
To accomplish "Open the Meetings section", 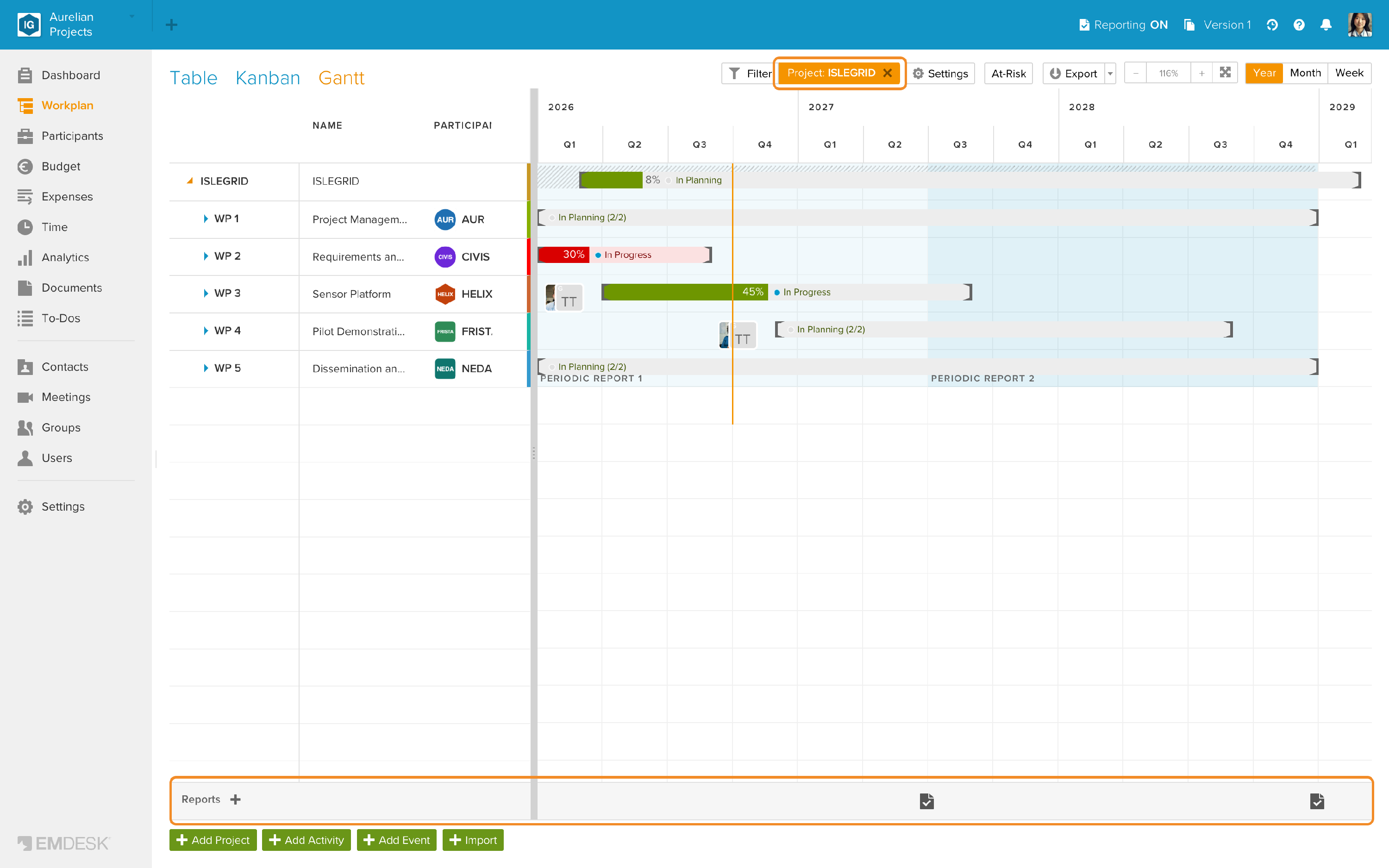I will (x=54, y=397).
